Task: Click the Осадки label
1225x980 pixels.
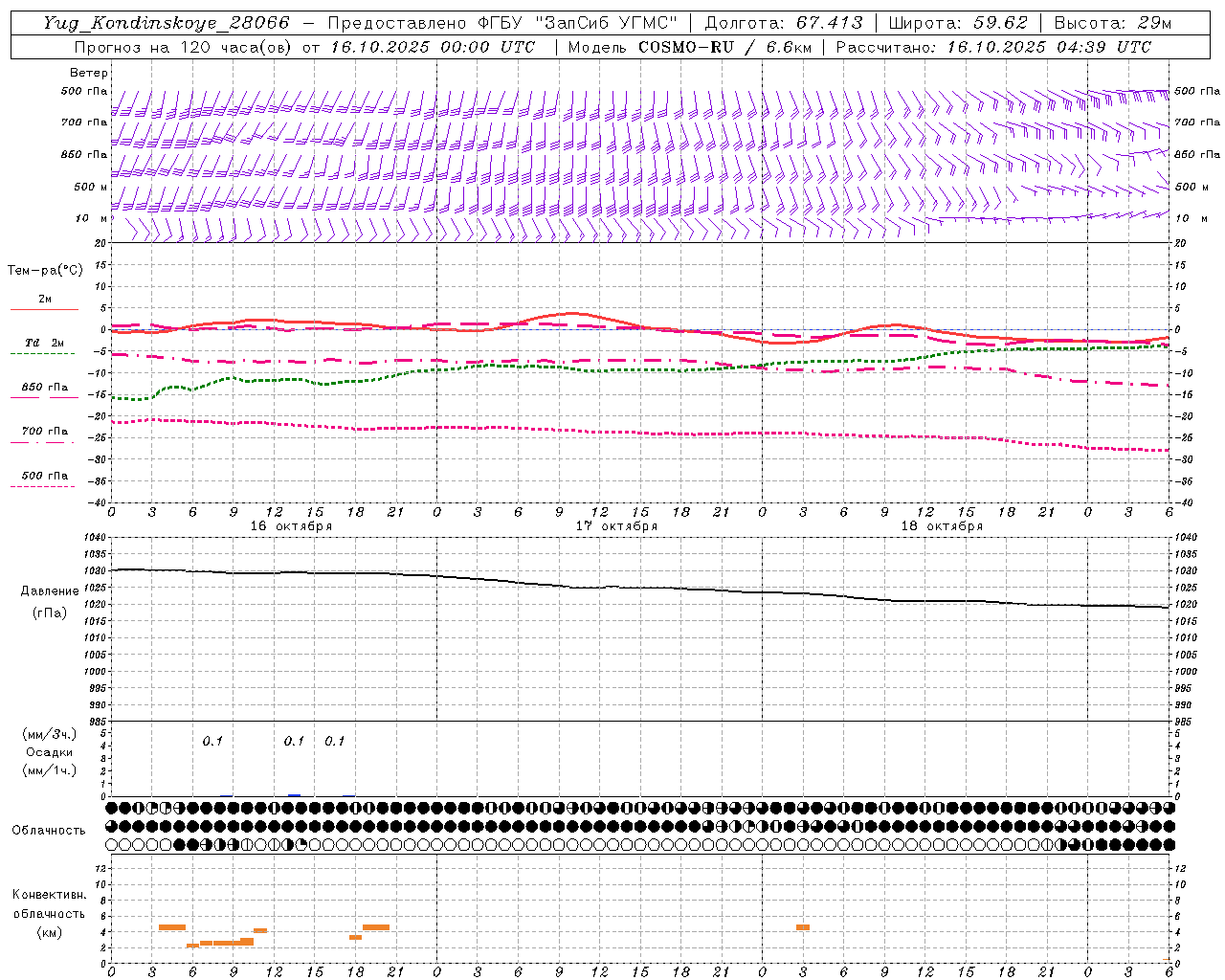Action: point(50,752)
